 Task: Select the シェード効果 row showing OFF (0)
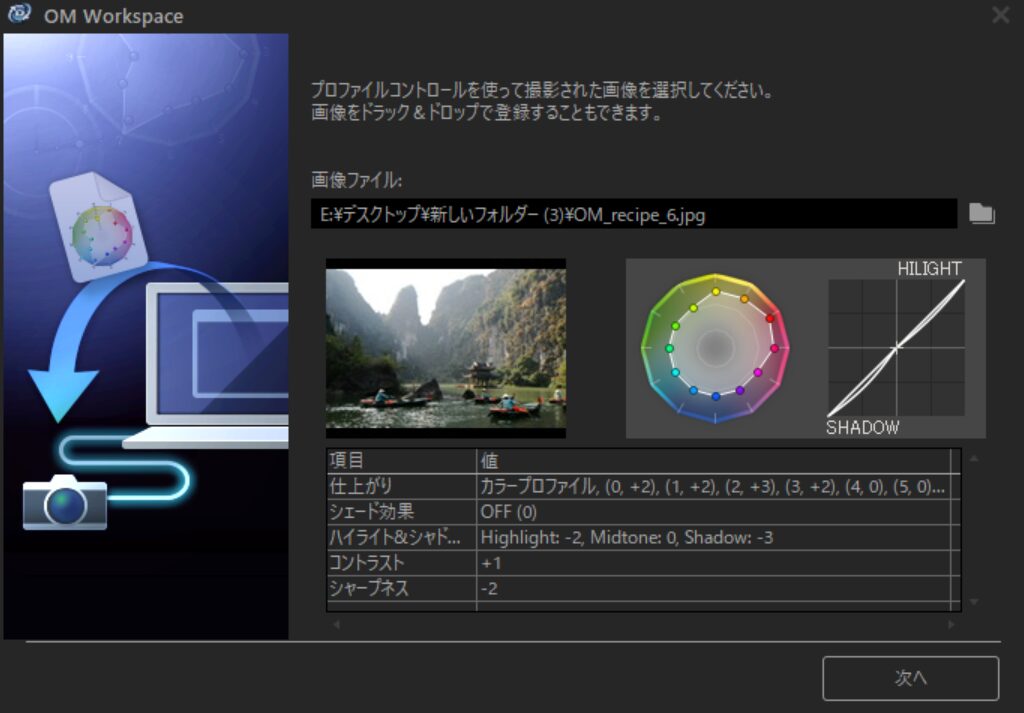tap(638, 512)
